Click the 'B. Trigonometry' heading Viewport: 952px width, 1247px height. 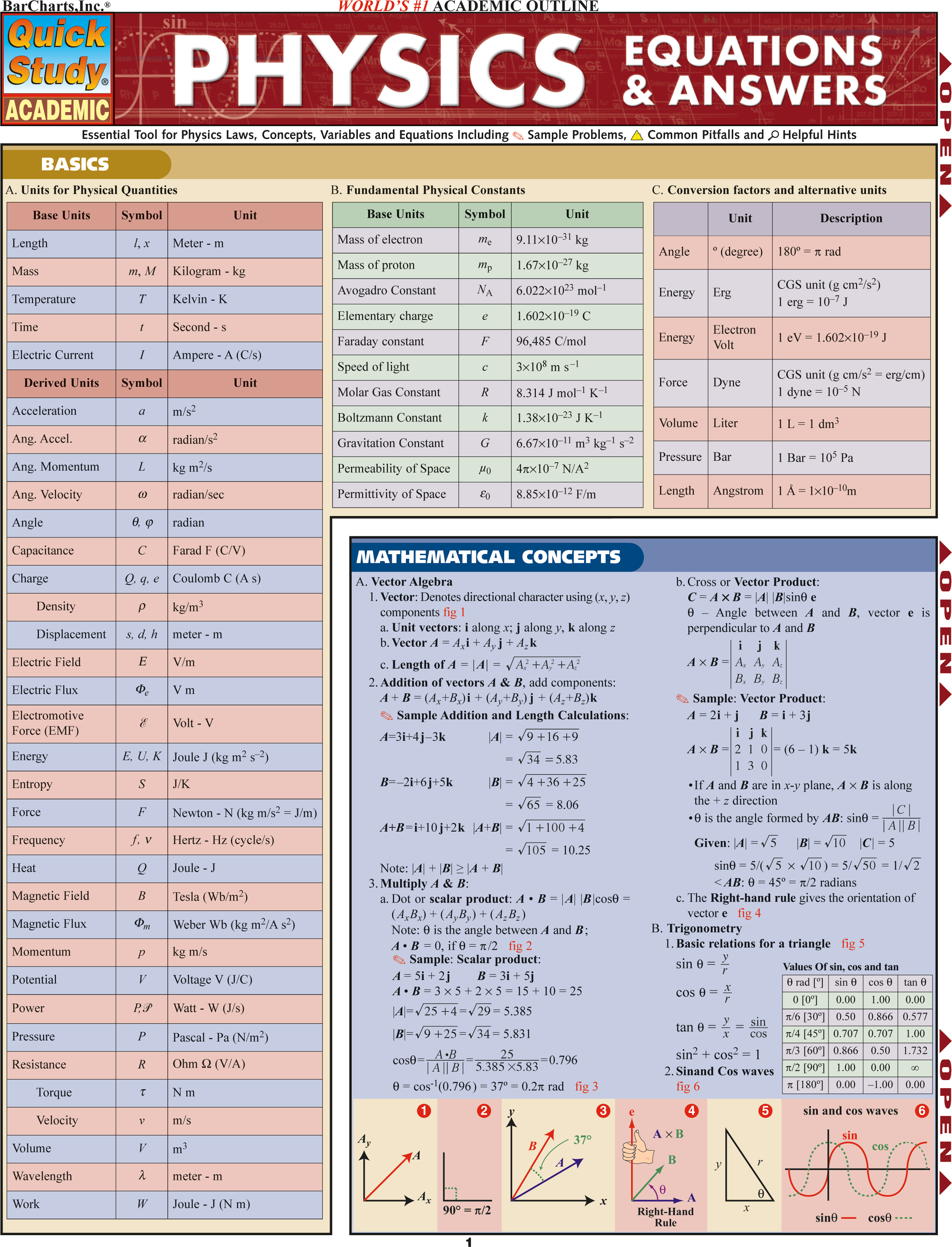[x=696, y=929]
